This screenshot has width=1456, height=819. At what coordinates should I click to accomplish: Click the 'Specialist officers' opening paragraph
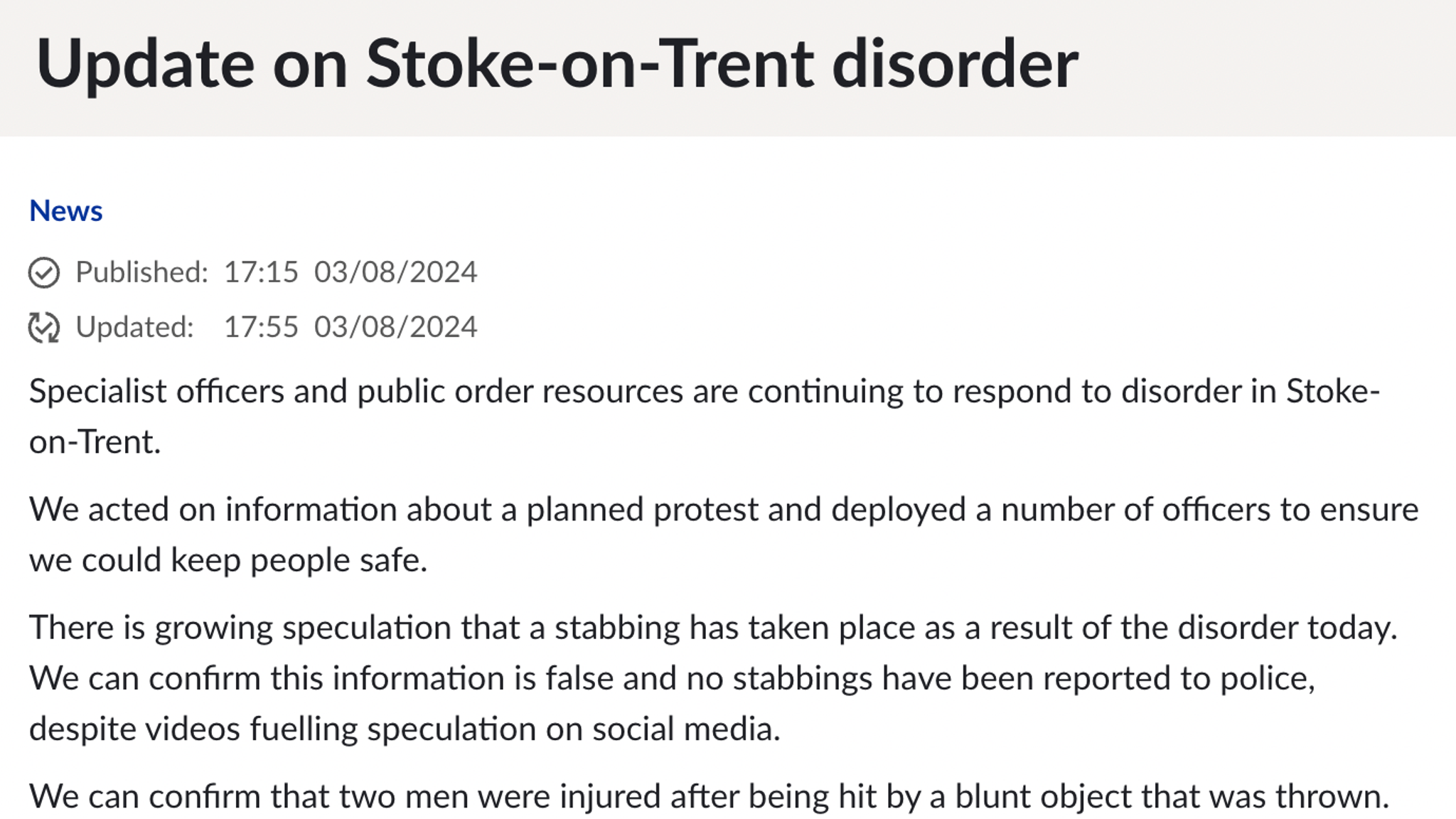(704, 392)
